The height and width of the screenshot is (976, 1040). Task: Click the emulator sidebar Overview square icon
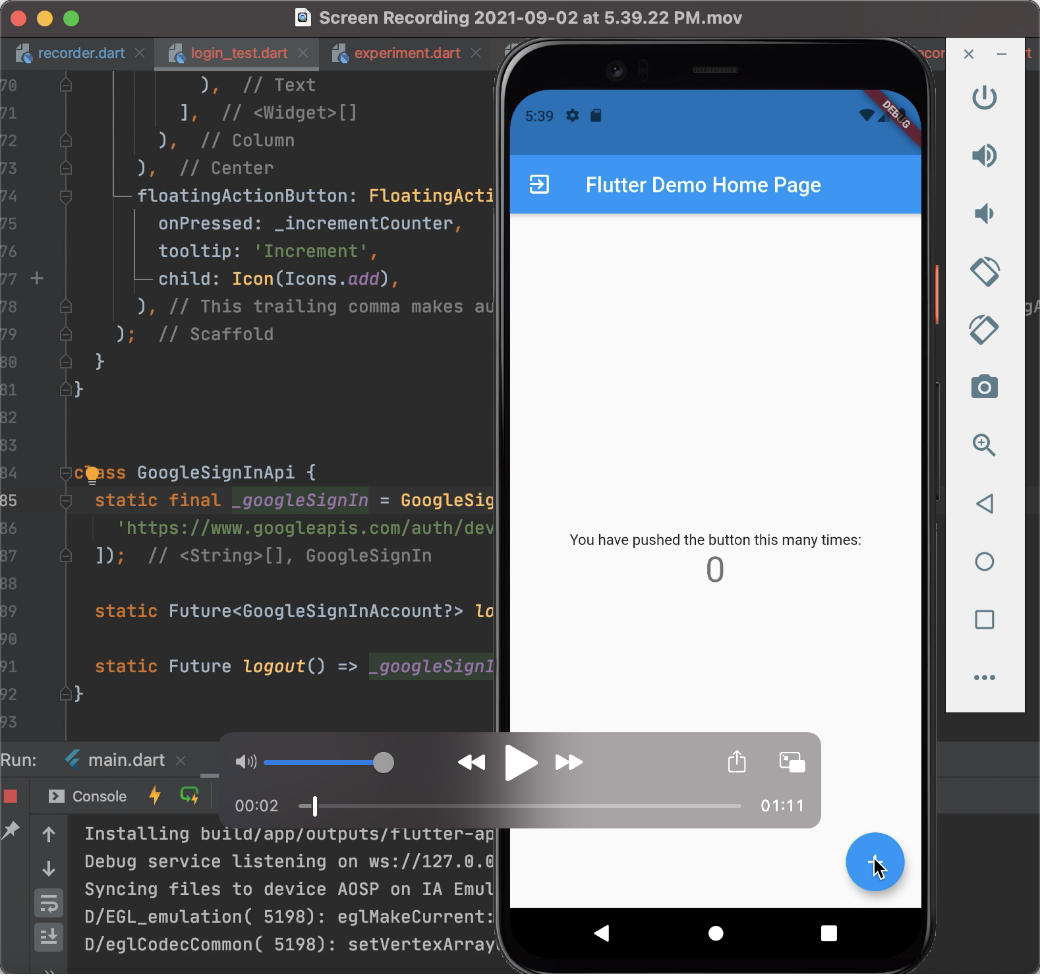click(984, 620)
